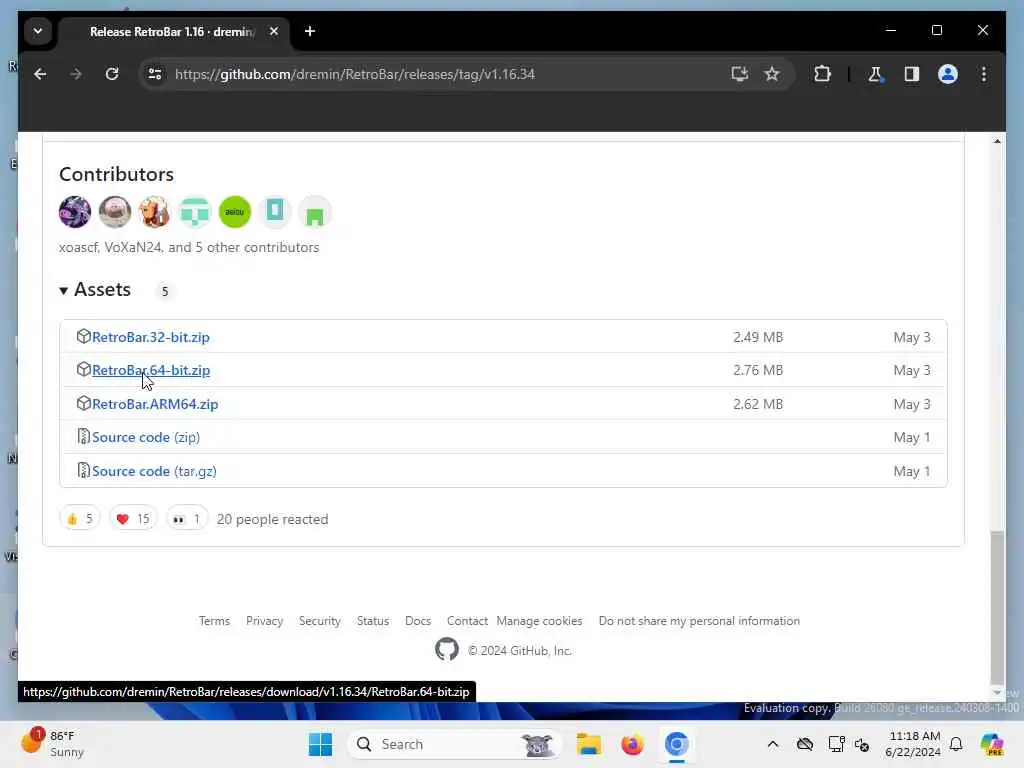The height and width of the screenshot is (768, 1024).
Task: Open the first purple contributor avatar
Action: pyautogui.click(x=75, y=212)
